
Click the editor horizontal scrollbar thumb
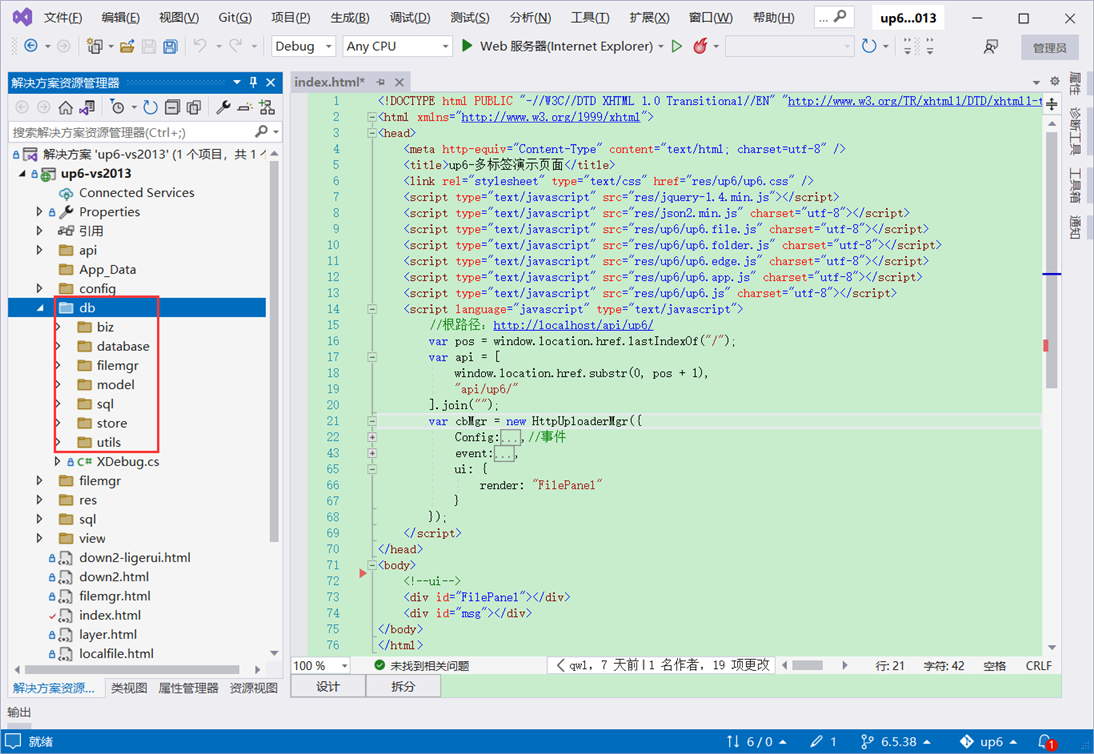coord(807,665)
